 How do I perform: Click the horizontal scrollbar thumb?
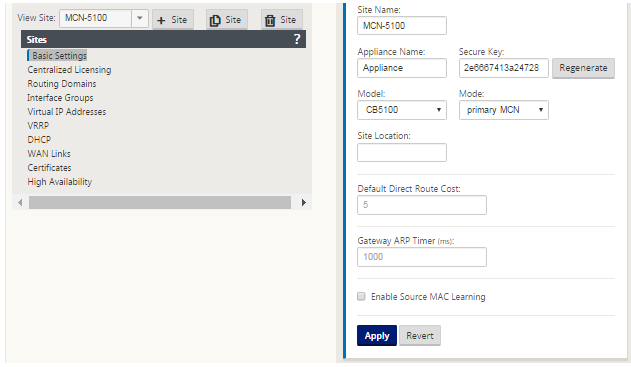click(160, 202)
